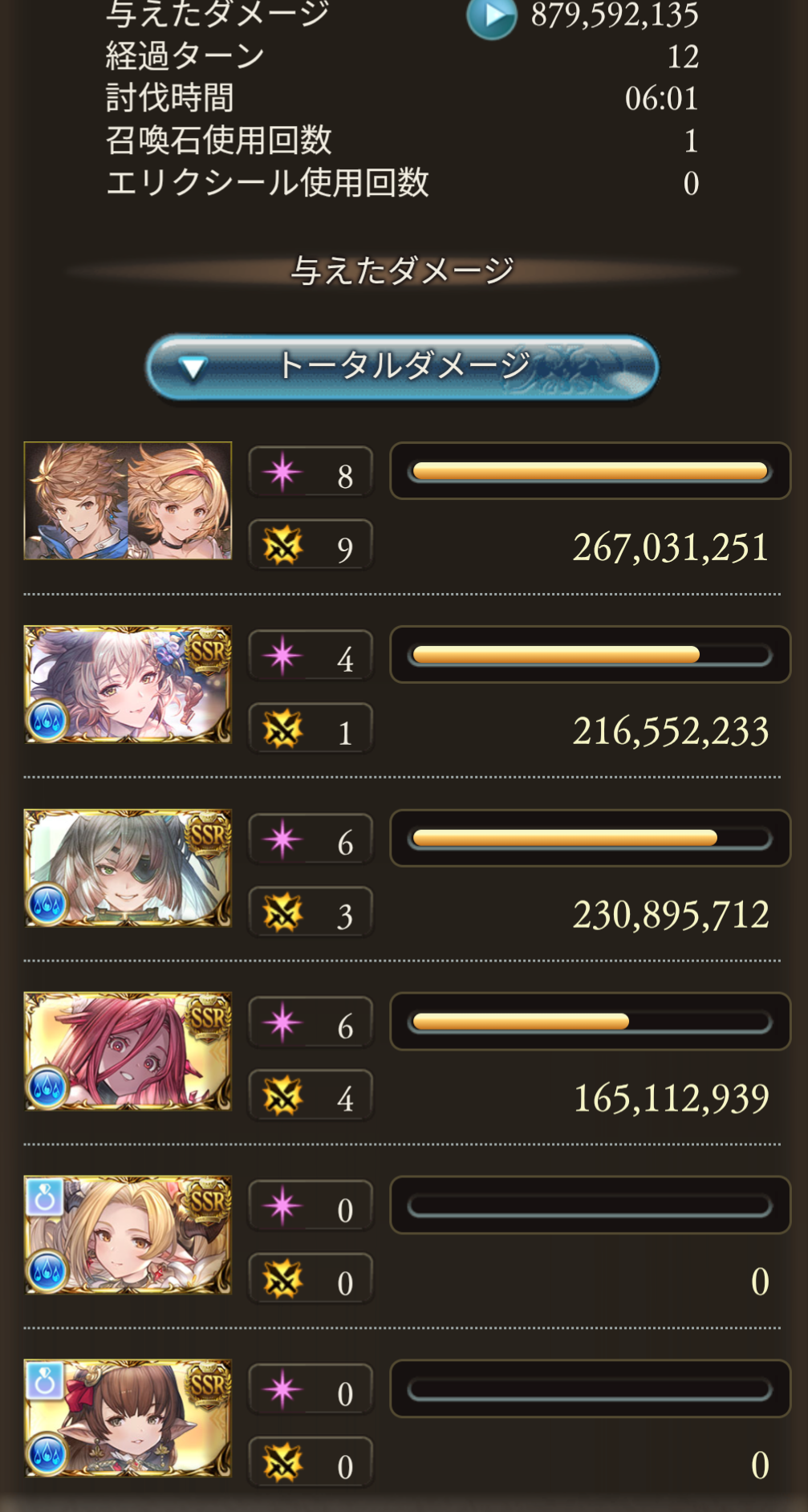Select the brown-haired SSR sub-member portrait

(x=128, y=1418)
